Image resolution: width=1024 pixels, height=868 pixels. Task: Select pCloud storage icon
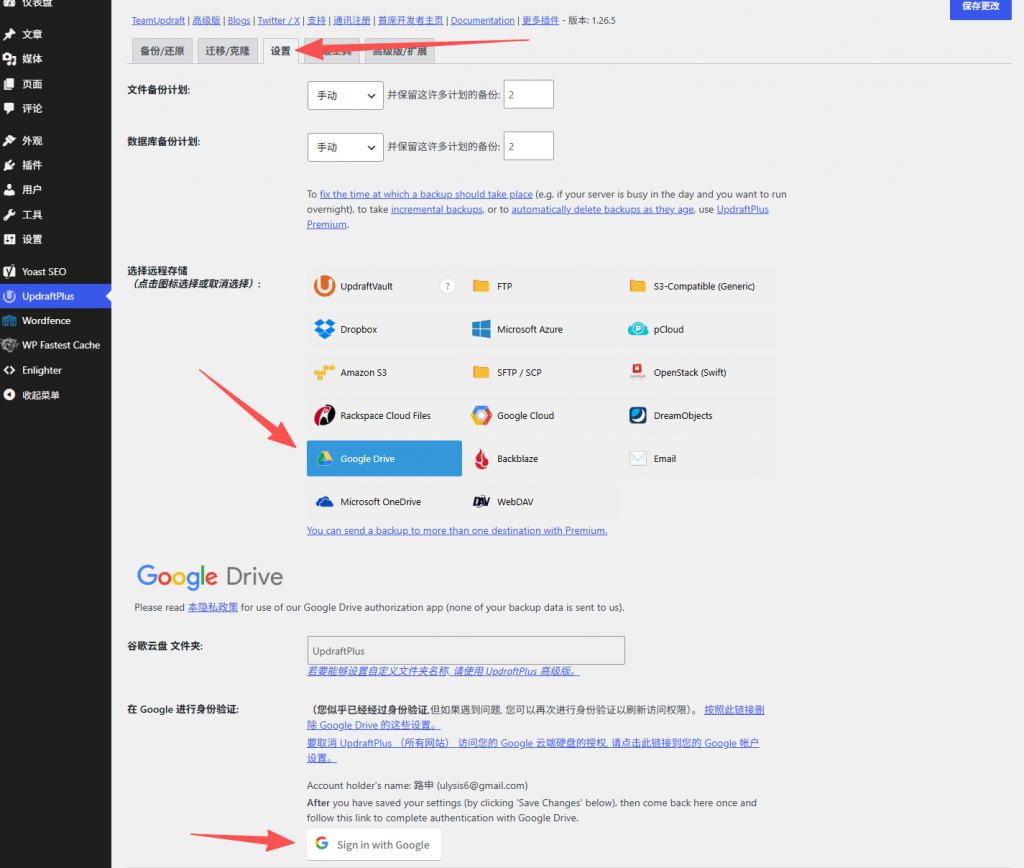(x=637, y=329)
